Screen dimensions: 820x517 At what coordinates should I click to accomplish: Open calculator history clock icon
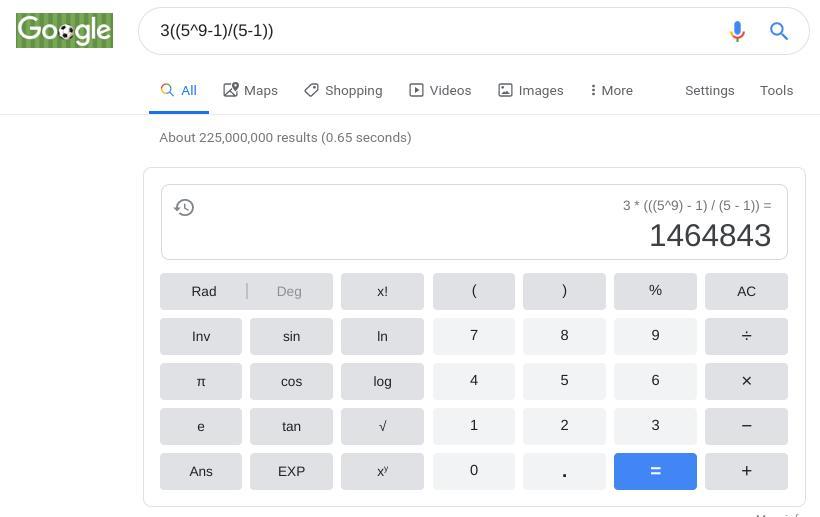coord(184,208)
